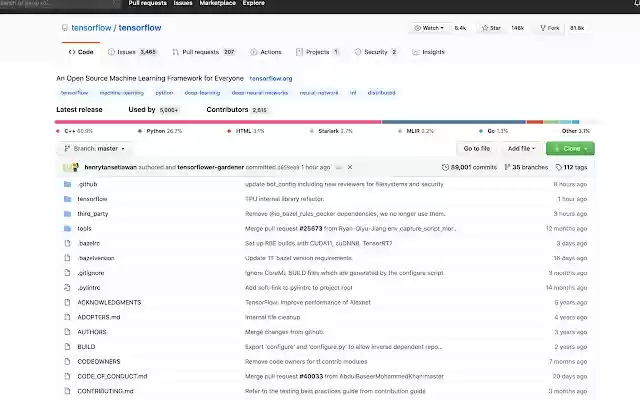Click the CODEOWNERS file icon

(x=67, y=361)
